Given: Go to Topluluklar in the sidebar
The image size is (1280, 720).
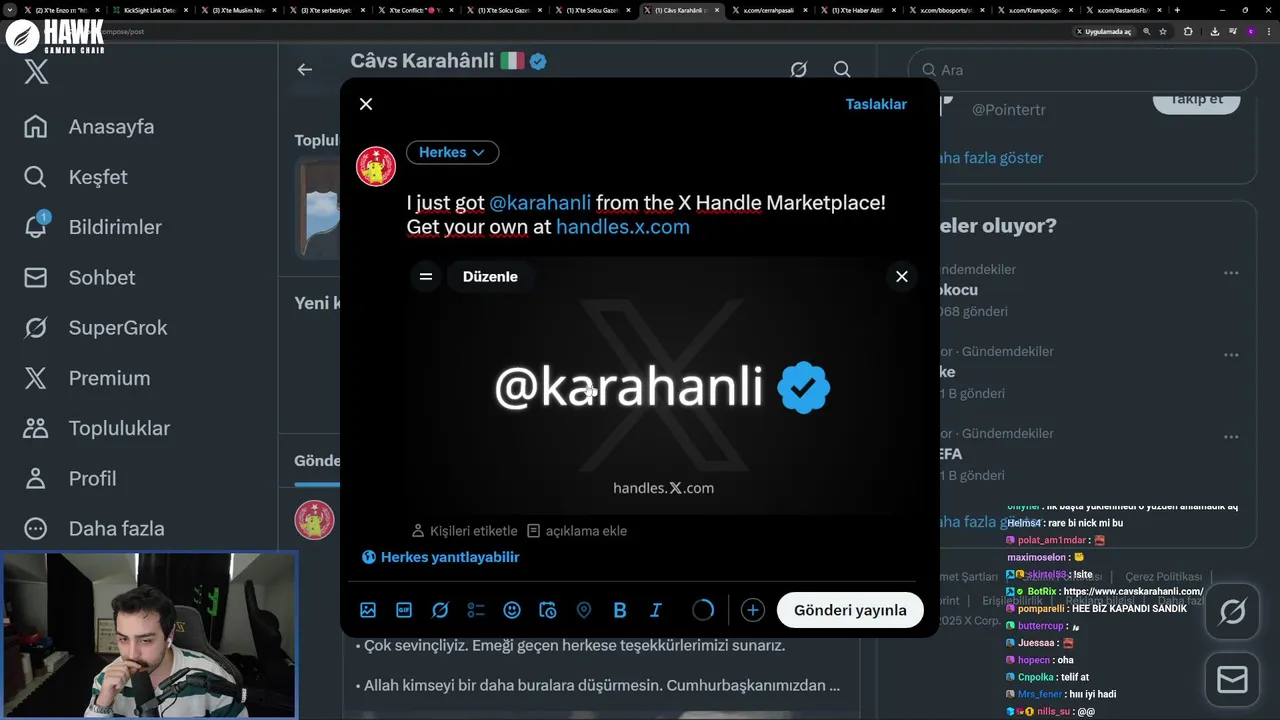Looking at the screenshot, I should (97, 428).
